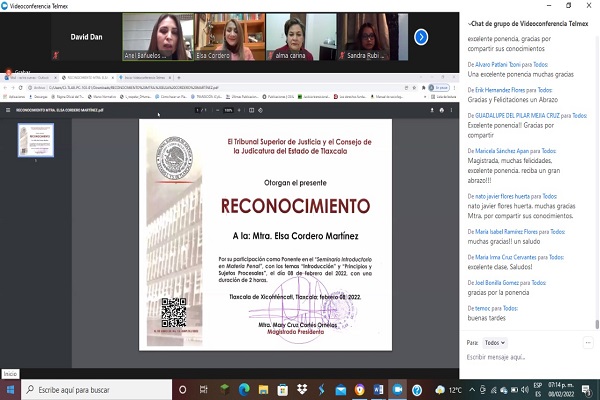Click the Windows Start button
Image resolution: width=600 pixels, height=400 pixels.
11,389
